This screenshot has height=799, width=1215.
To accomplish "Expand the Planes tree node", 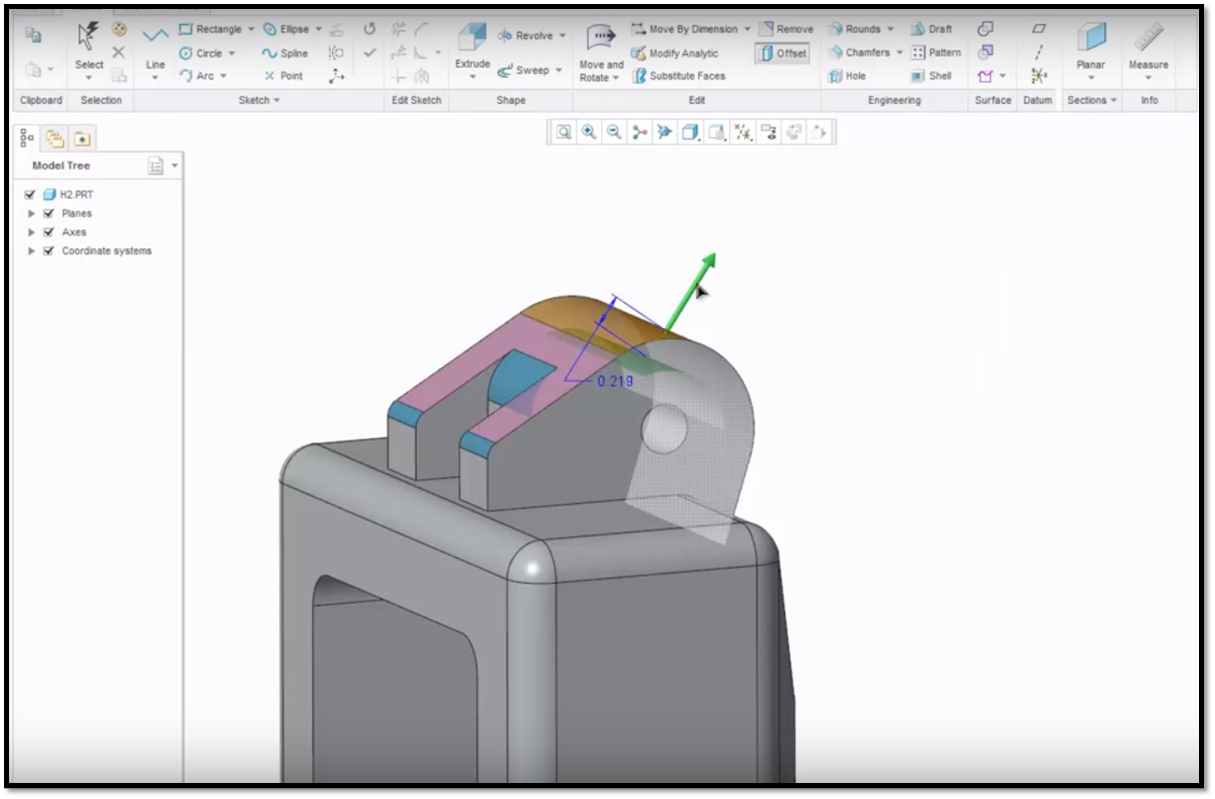I will tap(32, 214).
